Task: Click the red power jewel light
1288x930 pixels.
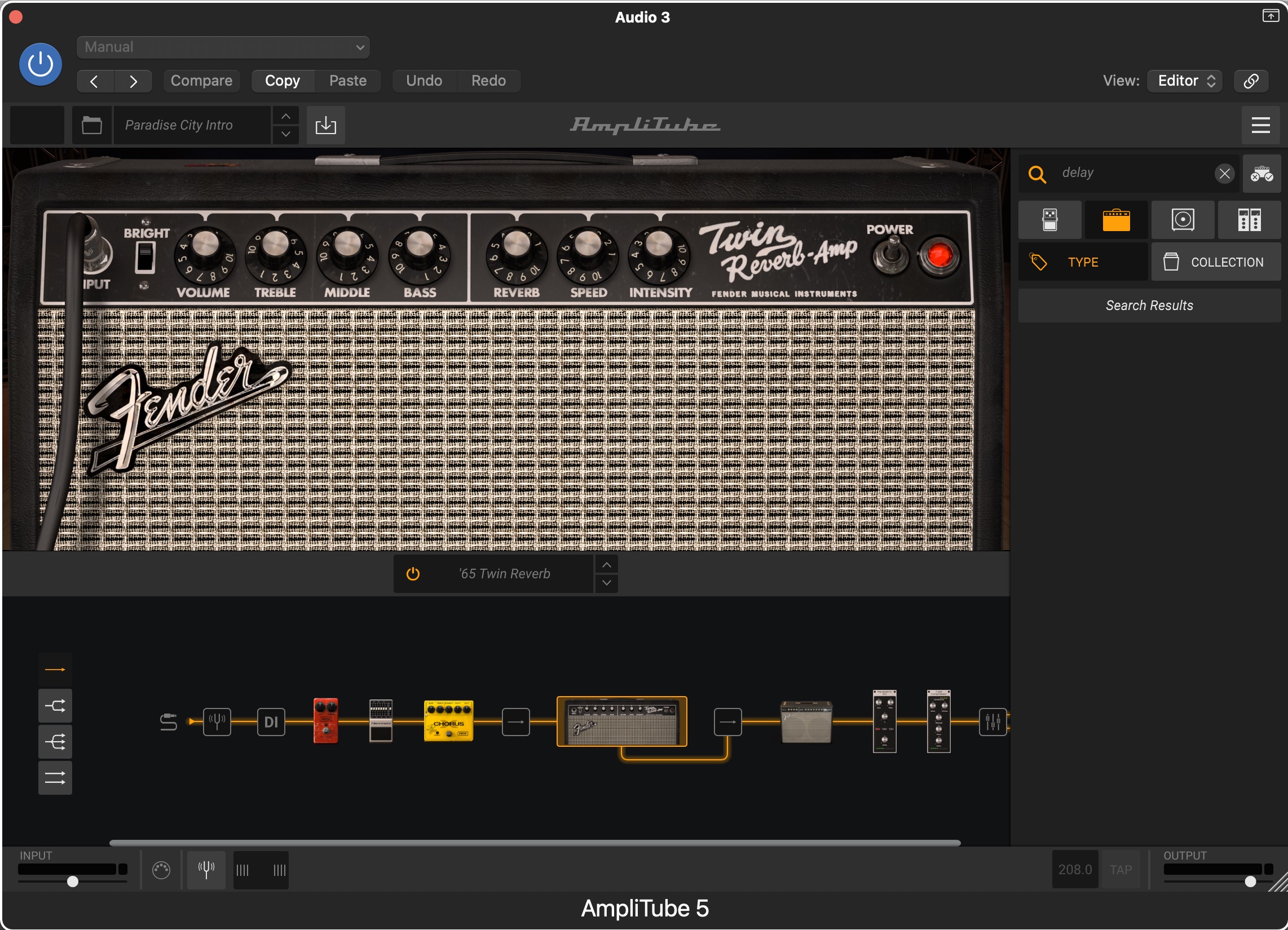Action: [x=939, y=255]
